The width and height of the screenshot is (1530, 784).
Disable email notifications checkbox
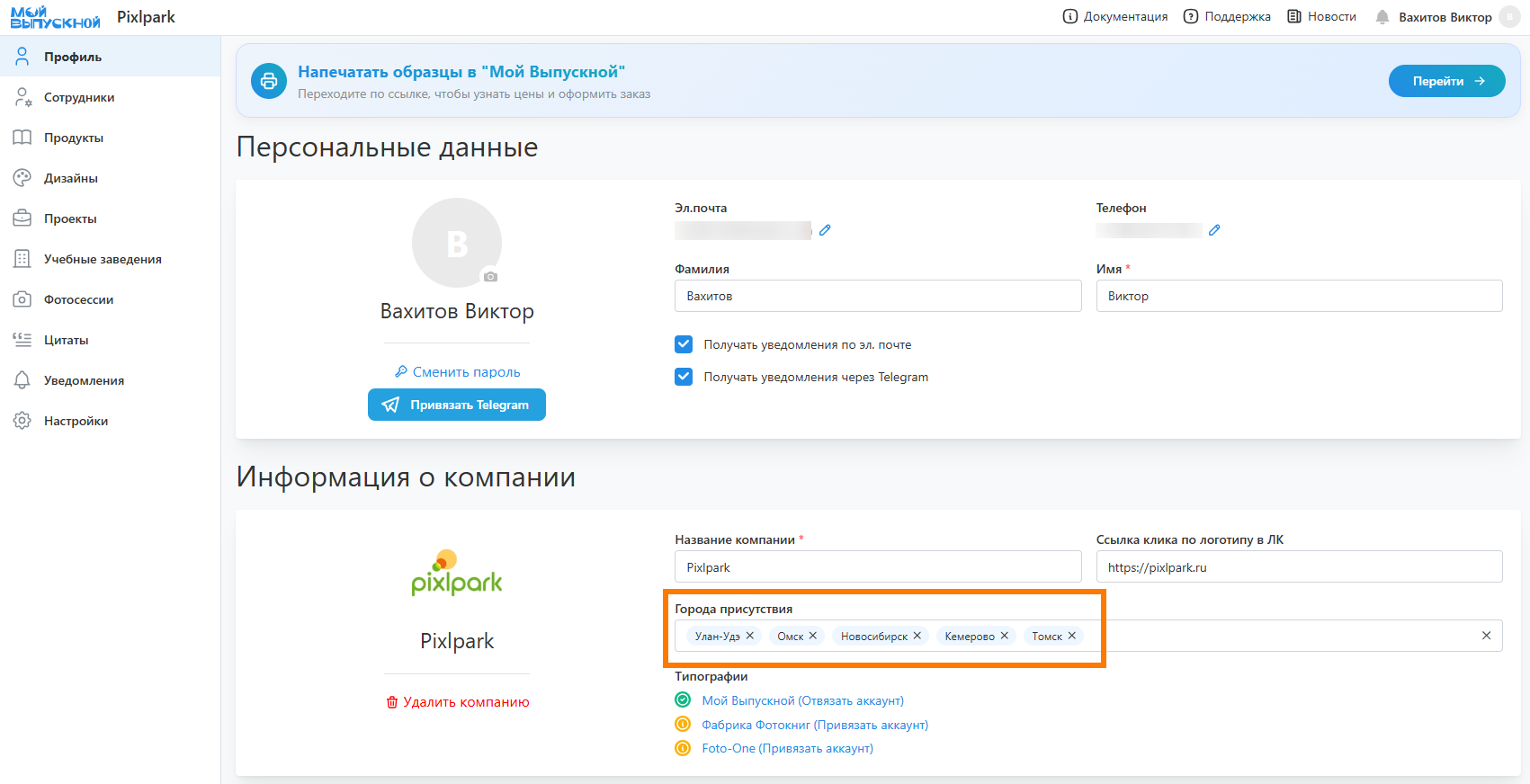pyautogui.click(x=684, y=344)
